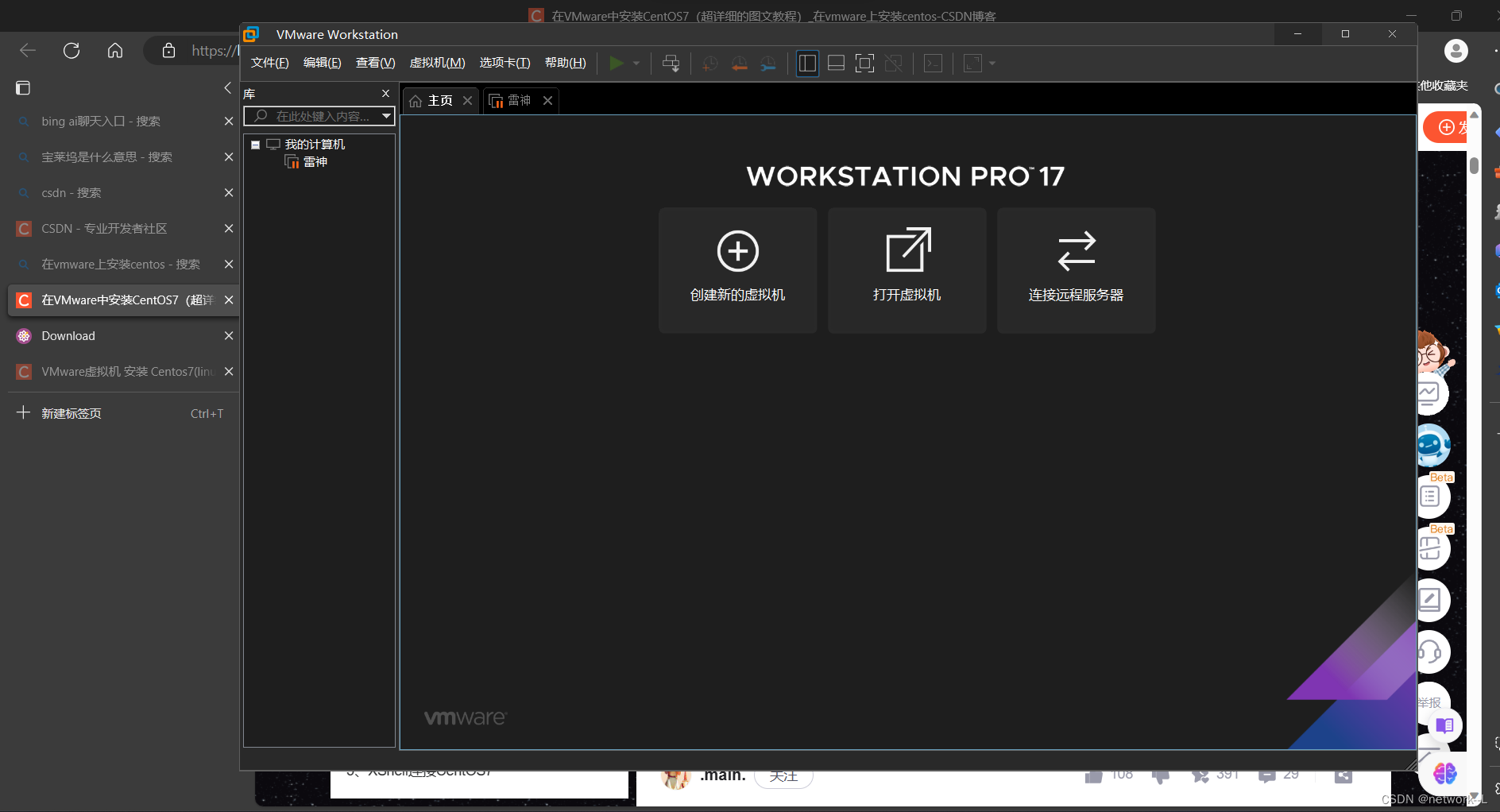
Task: Click the site lock icon in address bar
Action: tap(168, 51)
